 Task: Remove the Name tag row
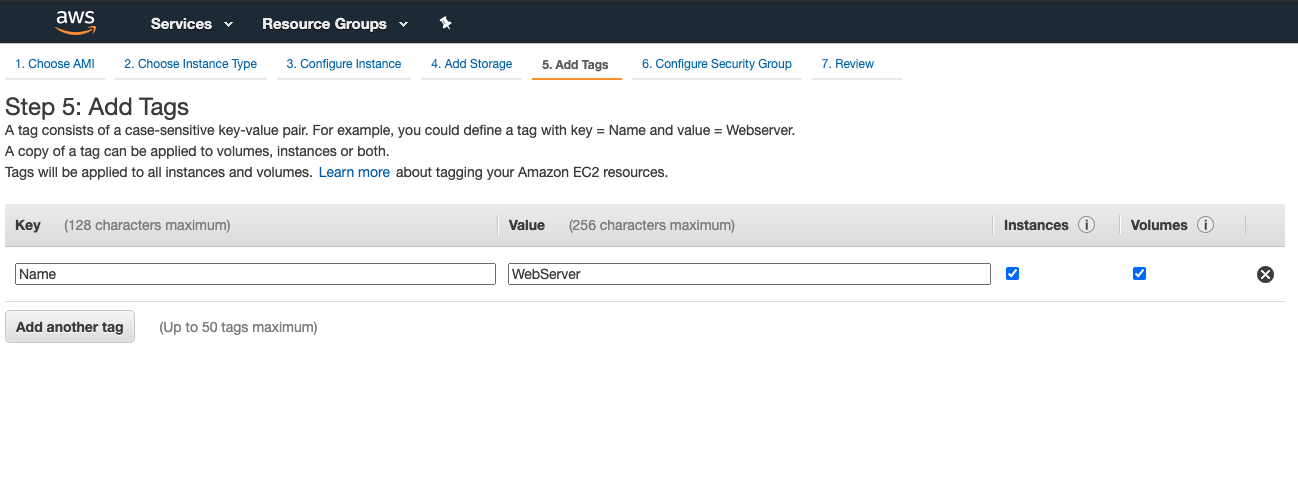pos(1265,274)
